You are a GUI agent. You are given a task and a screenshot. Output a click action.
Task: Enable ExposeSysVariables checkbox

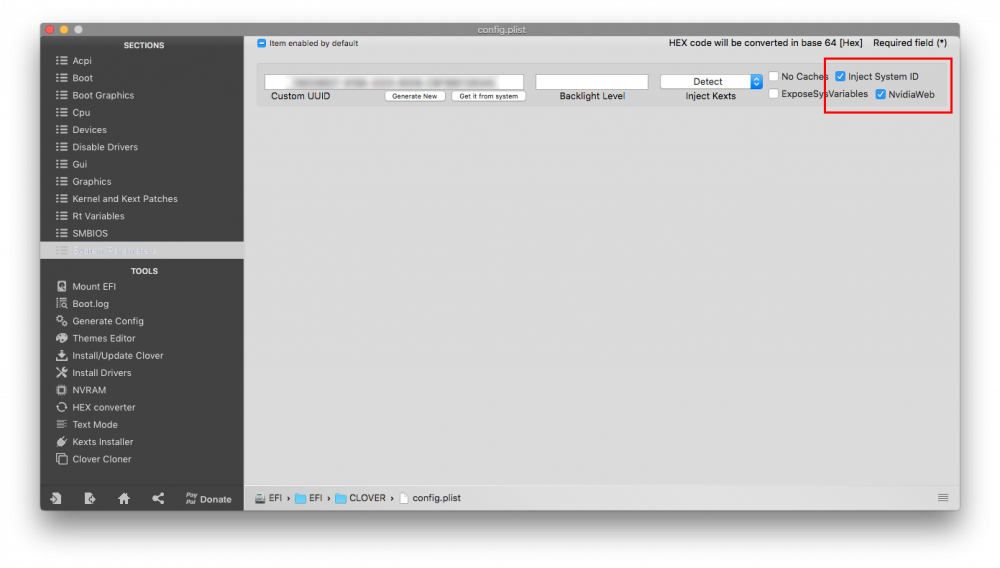coord(774,94)
